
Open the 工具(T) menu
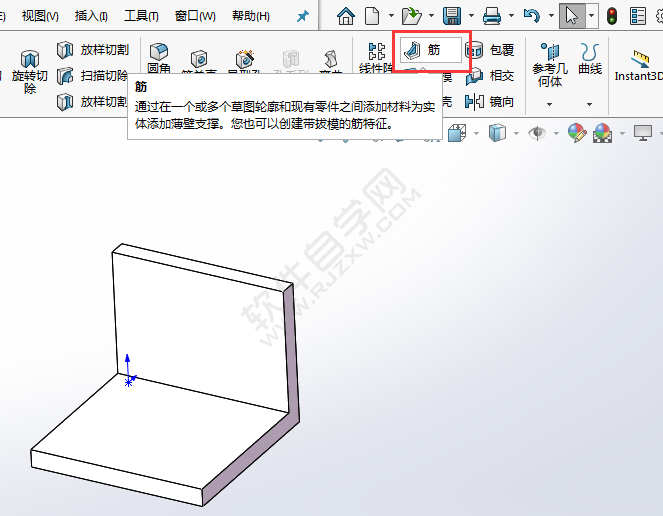click(141, 16)
